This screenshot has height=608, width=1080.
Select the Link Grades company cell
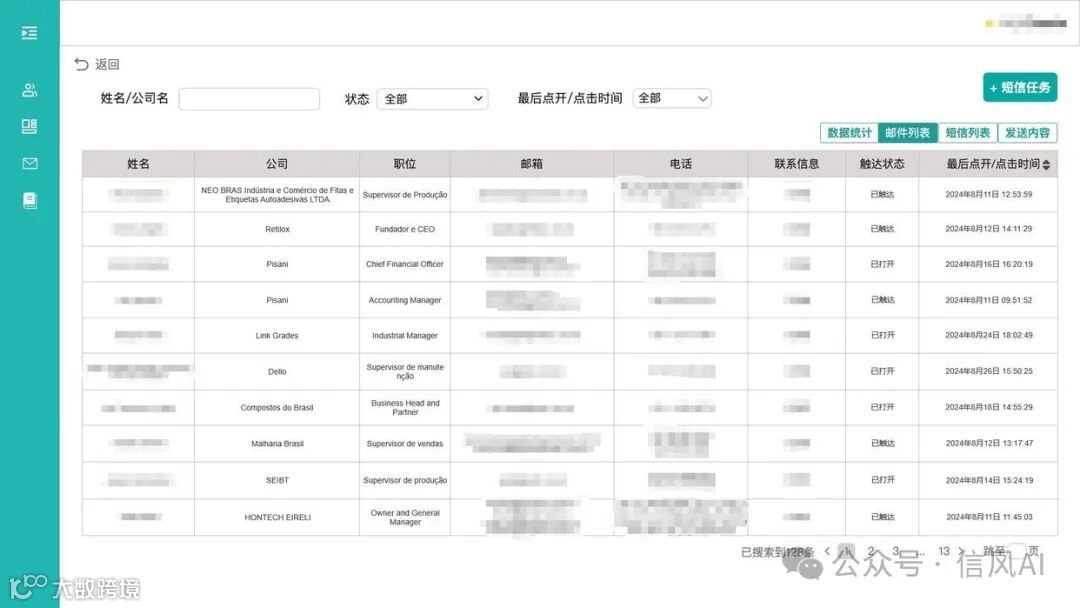tap(277, 336)
